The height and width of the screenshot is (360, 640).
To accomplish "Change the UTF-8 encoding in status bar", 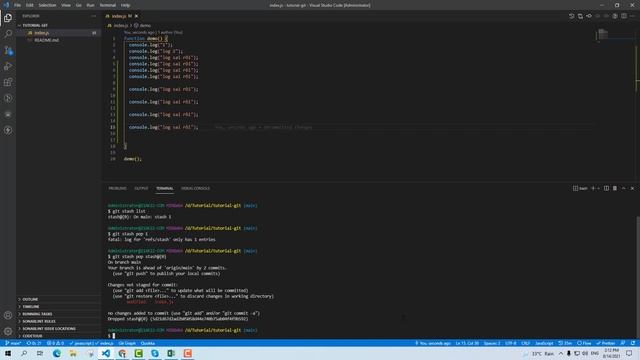I will click(511, 343).
